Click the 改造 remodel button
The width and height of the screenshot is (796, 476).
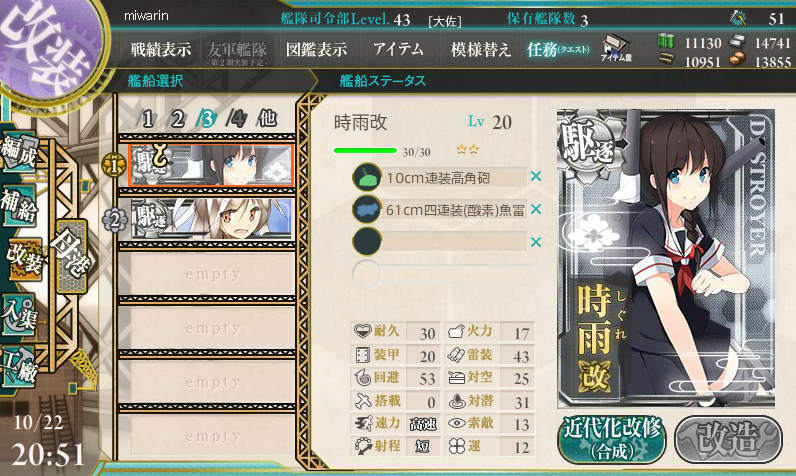click(x=728, y=439)
